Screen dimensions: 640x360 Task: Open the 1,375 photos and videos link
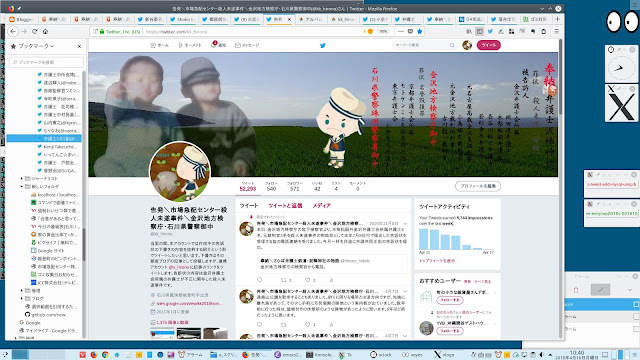[172, 322]
